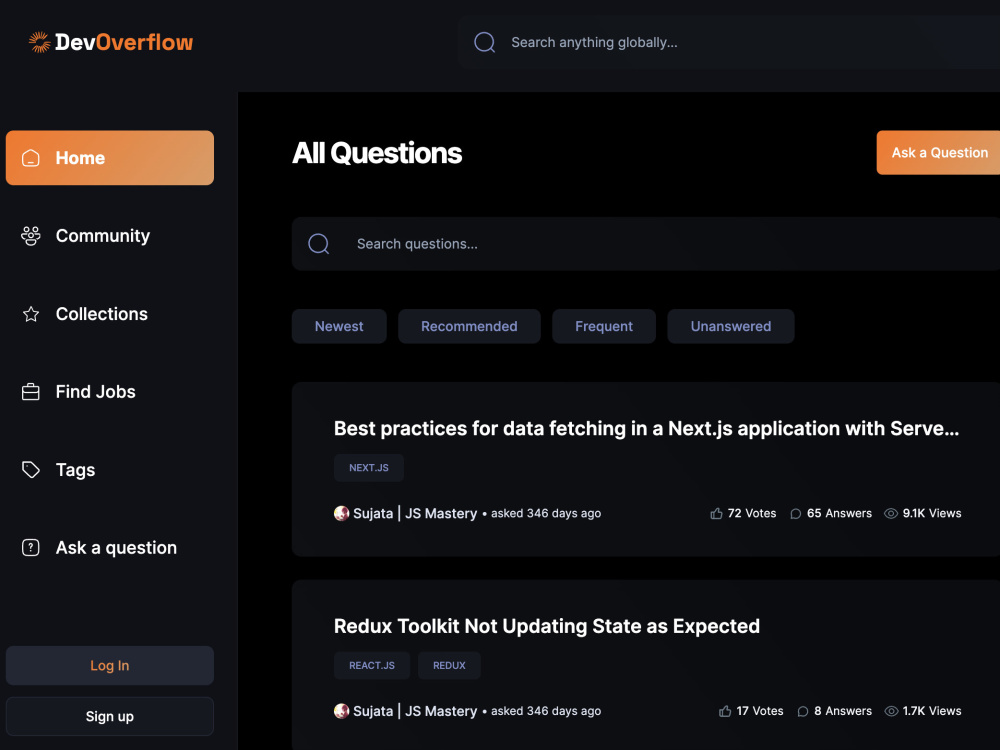Go to the Community page
Screen dimensions: 1000x750
(x=110, y=236)
